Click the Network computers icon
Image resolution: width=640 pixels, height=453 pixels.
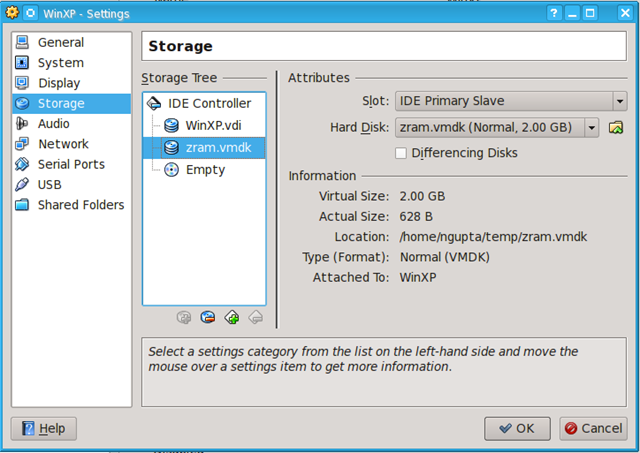pos(22,144)
